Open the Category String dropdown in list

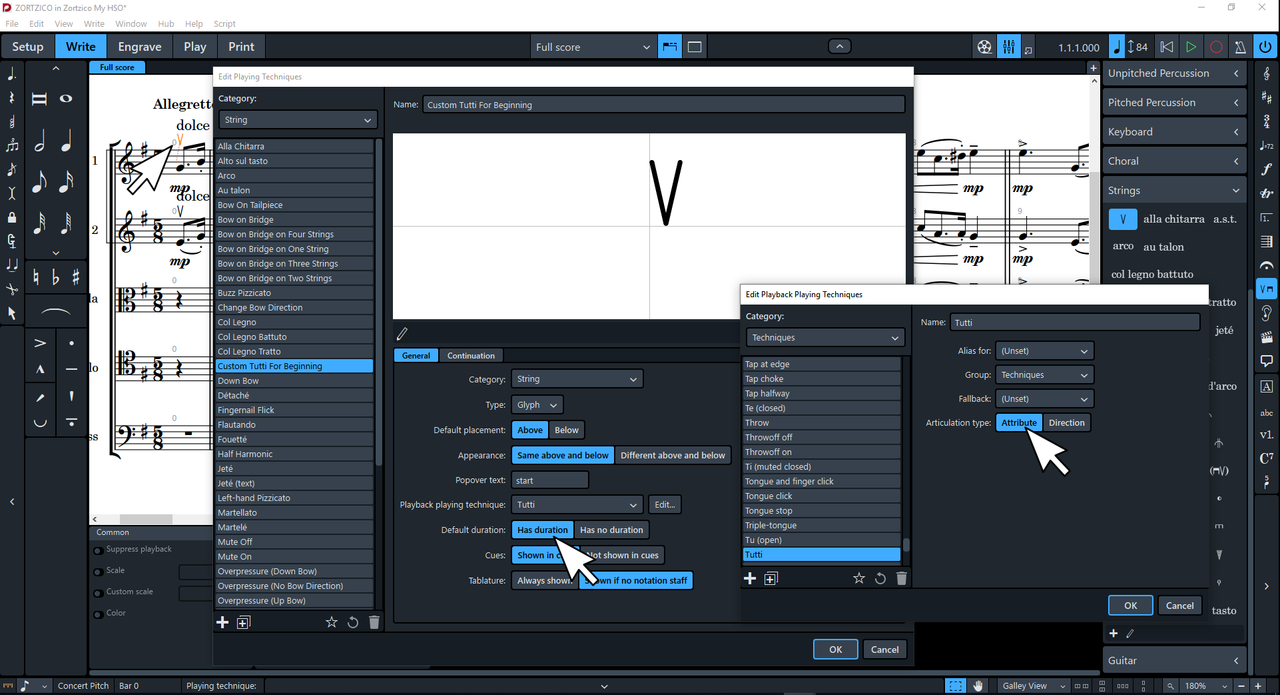pos(297,120)
